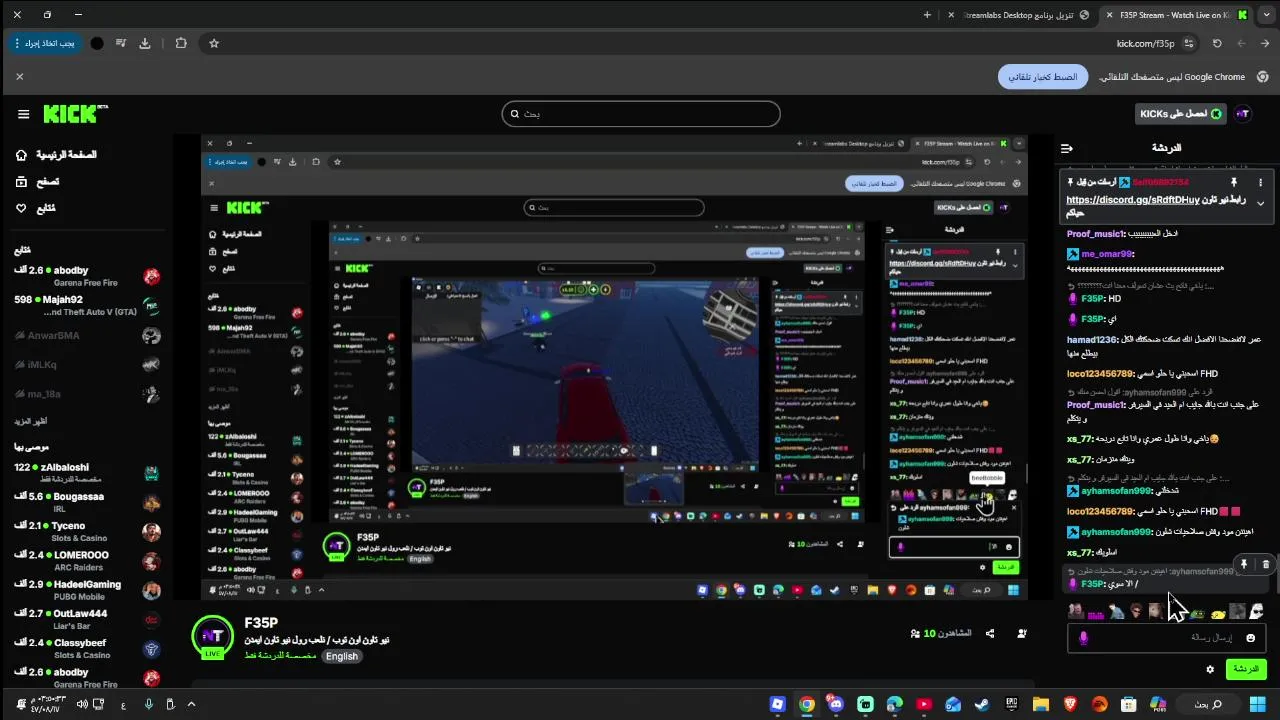Screen dimensions: 1280x720
Task: Collapse the chat panel with arrow icon
Action: pyautogui.click(x=1067, y=148)
